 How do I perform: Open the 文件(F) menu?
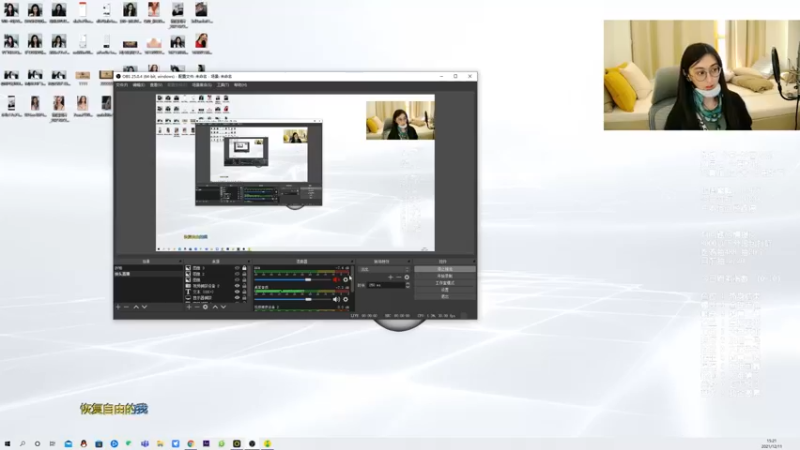coord(122,85)
